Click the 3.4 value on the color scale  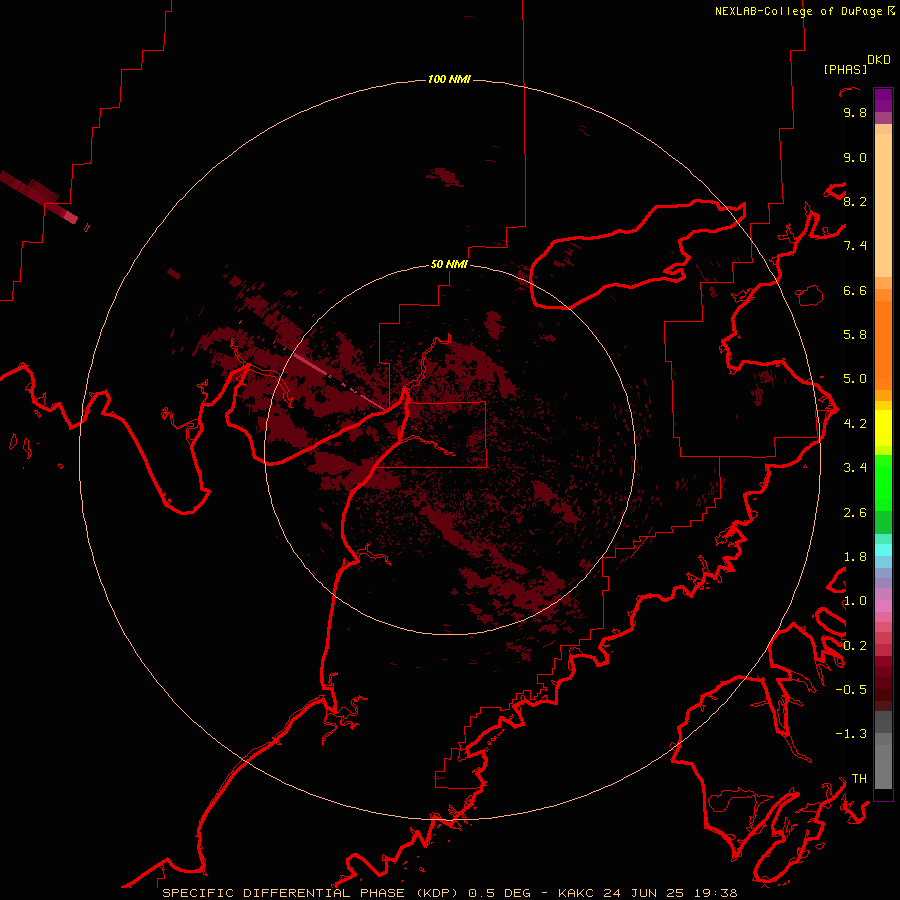[855, 468]
